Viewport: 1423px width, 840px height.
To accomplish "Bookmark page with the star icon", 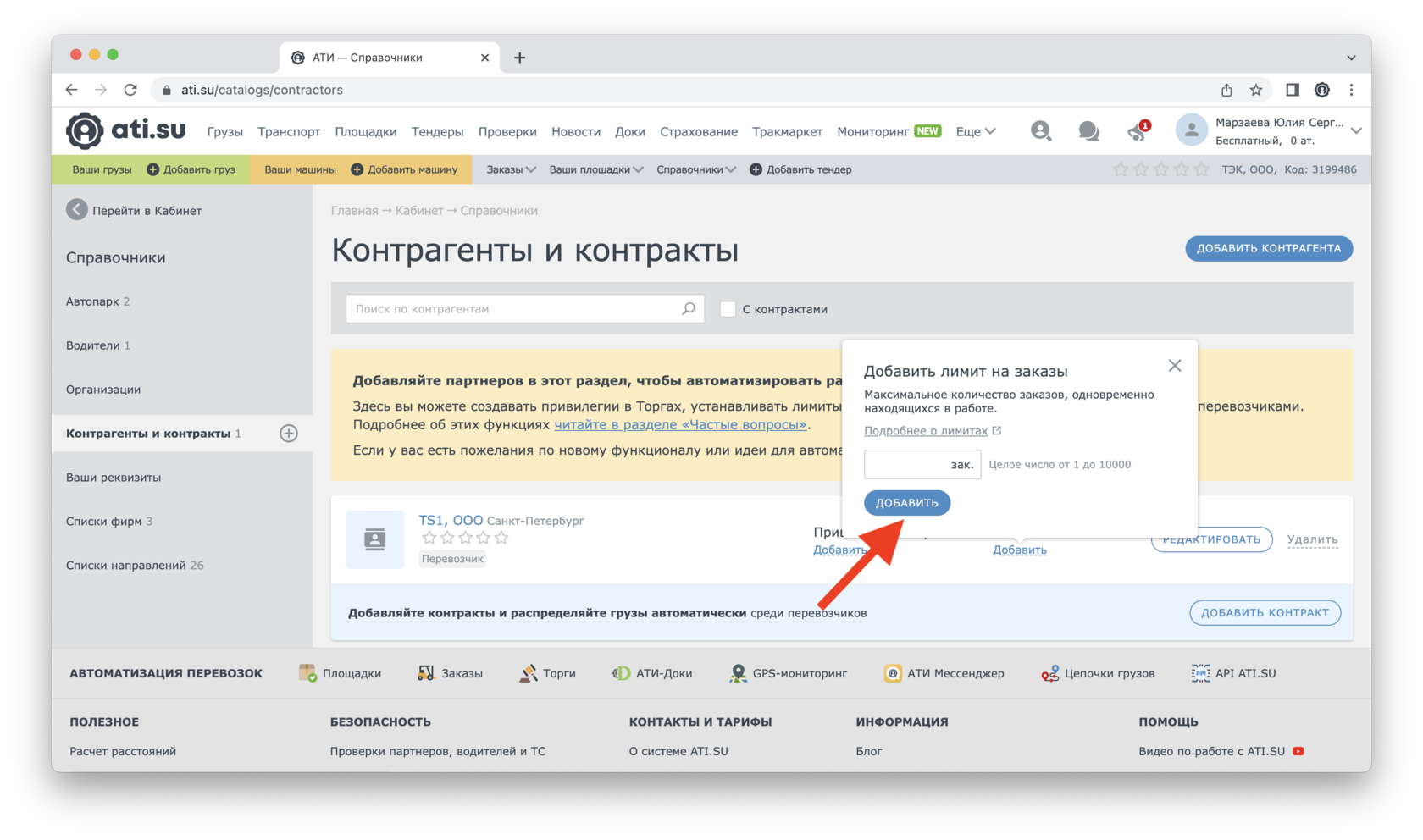I will [x=1256, y=90].
